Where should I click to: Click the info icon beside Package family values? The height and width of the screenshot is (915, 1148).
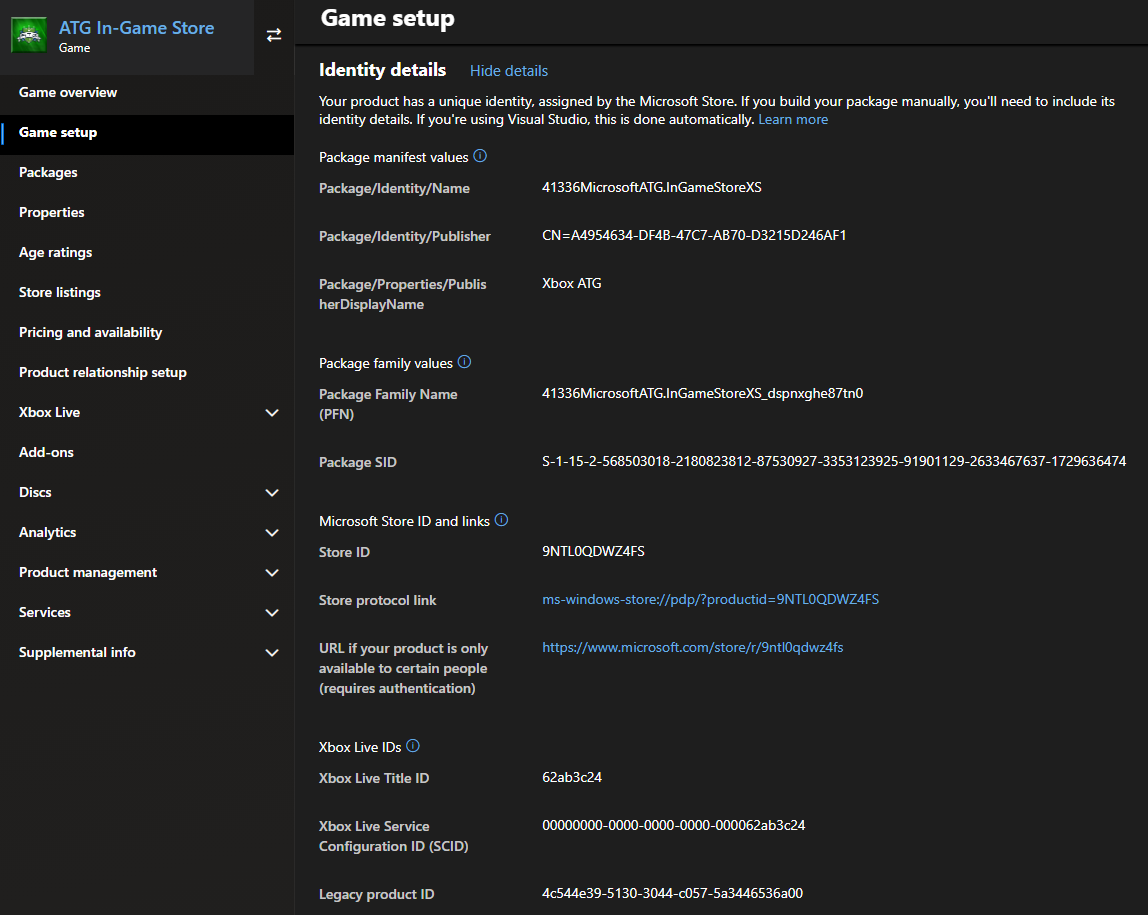pos(464,362)
